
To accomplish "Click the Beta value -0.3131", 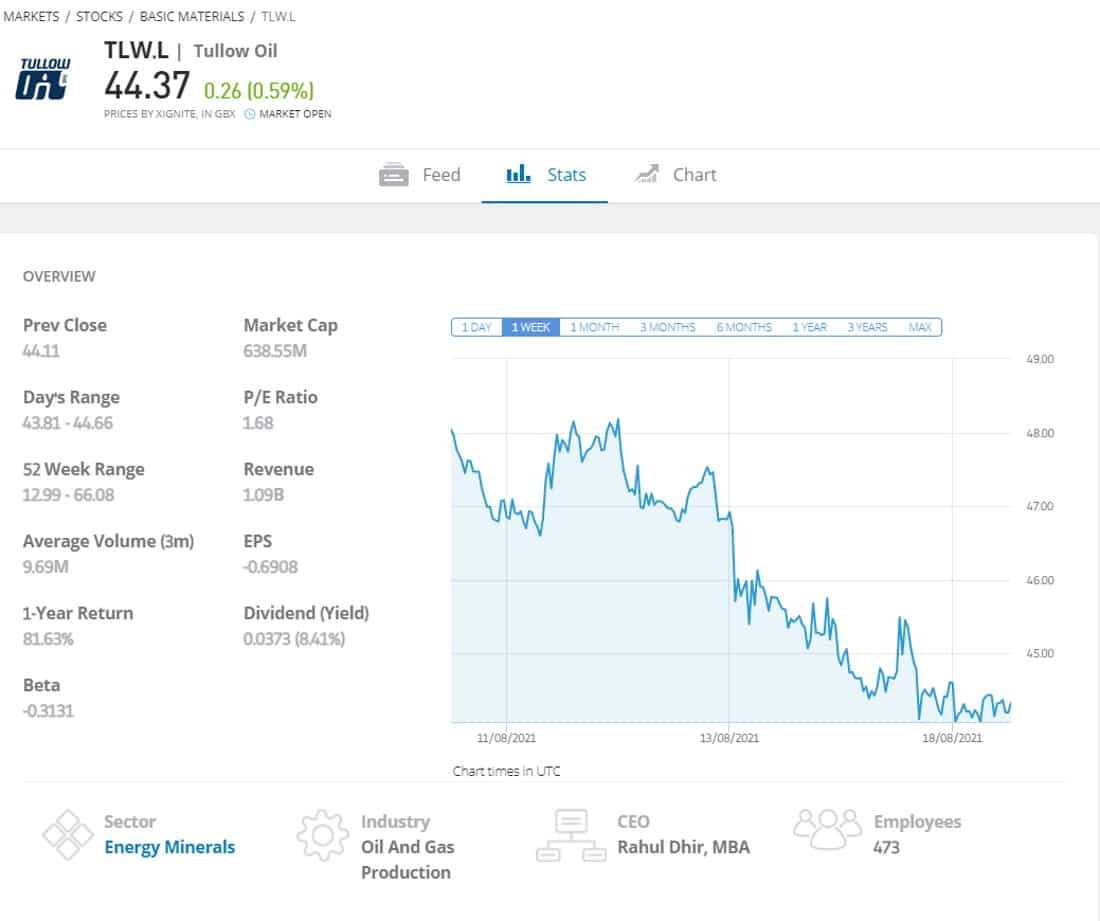I will click(48, 711).
